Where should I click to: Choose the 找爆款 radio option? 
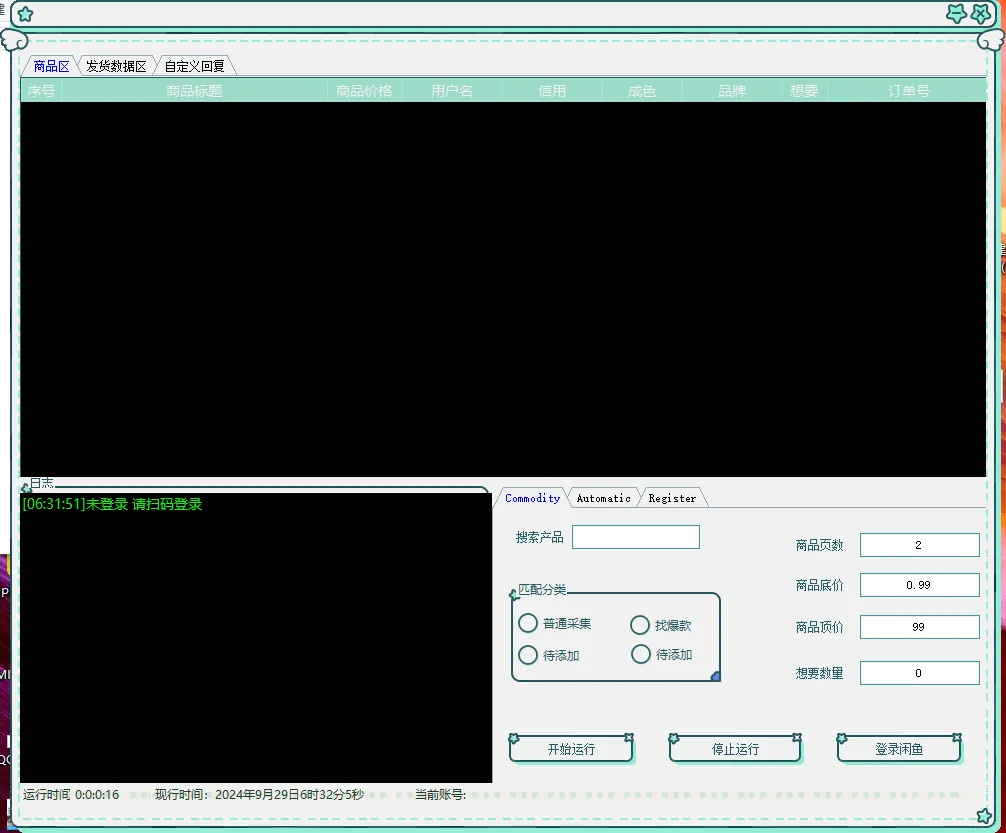(x=640, y=626)
